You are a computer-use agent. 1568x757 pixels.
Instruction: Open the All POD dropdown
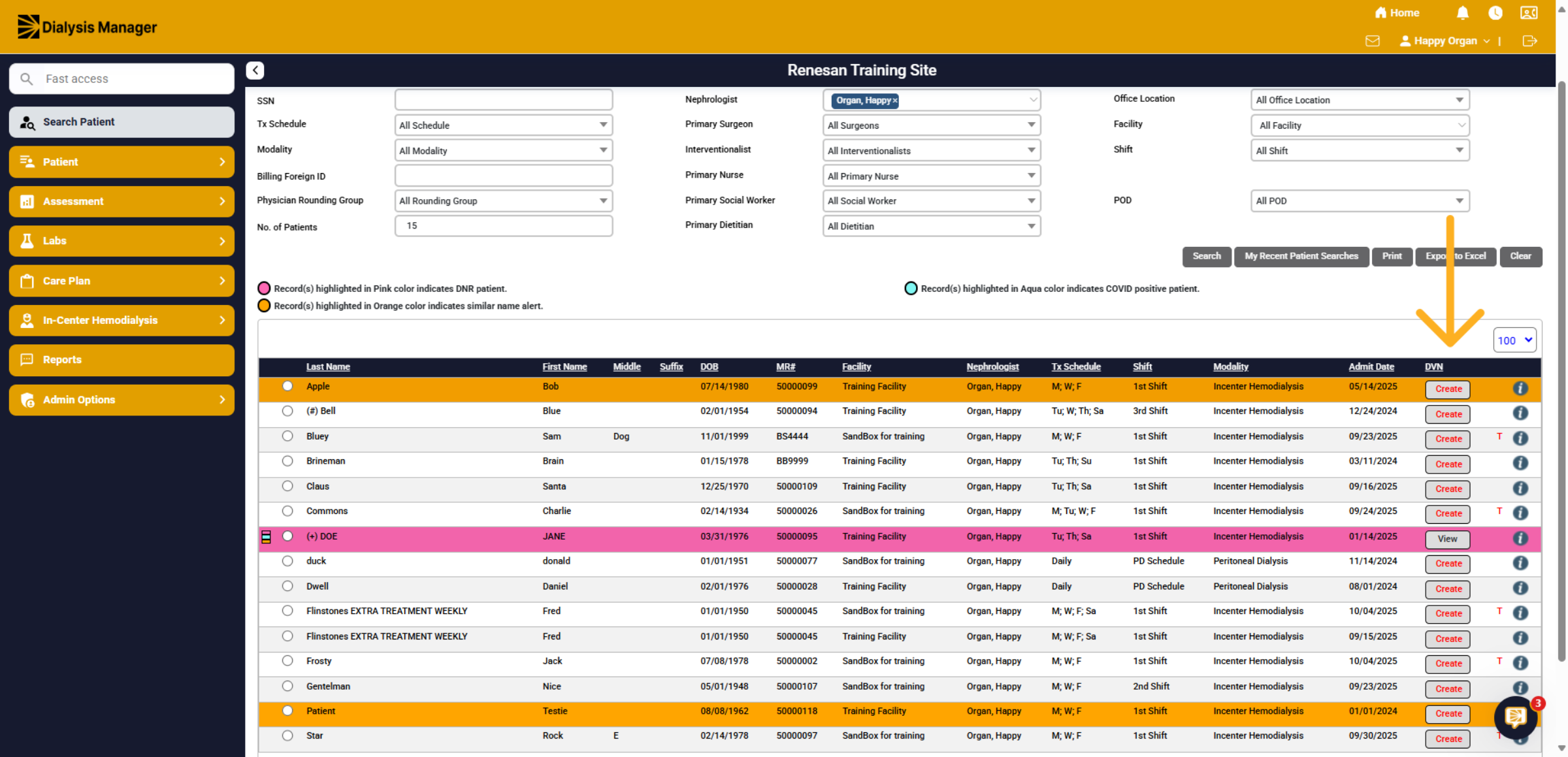tap(1360, 201)
